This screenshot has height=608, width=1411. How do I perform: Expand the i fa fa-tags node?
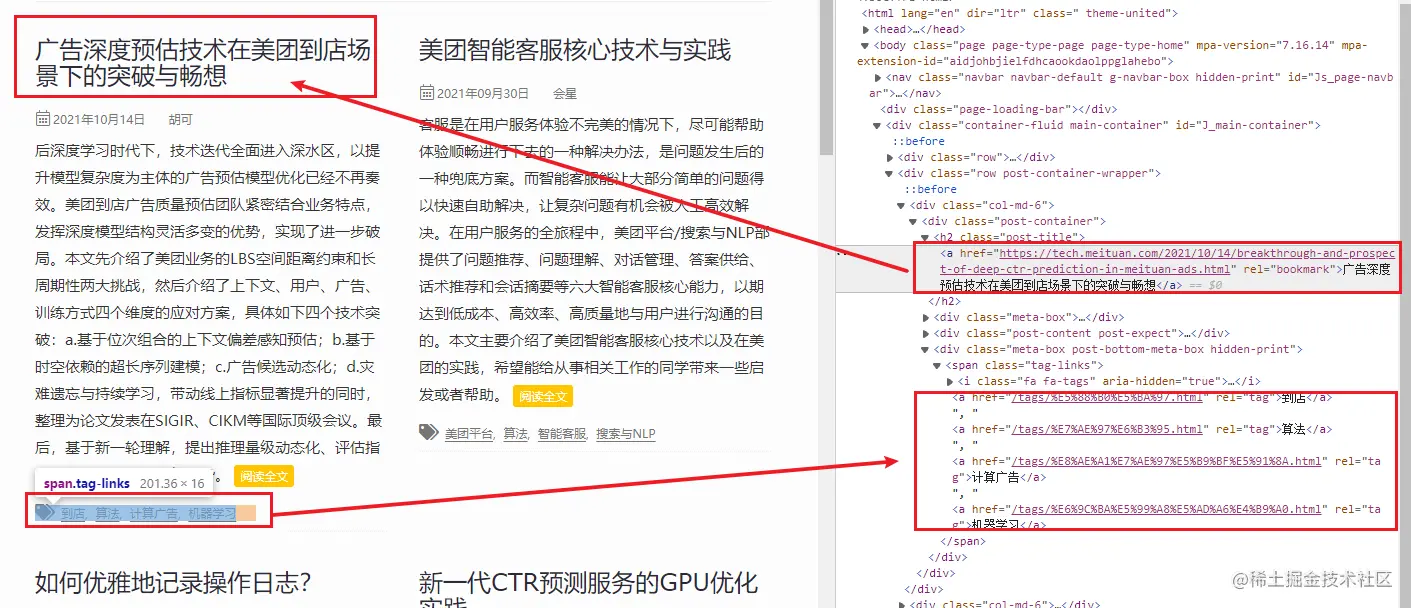click(x=949, y=381)
